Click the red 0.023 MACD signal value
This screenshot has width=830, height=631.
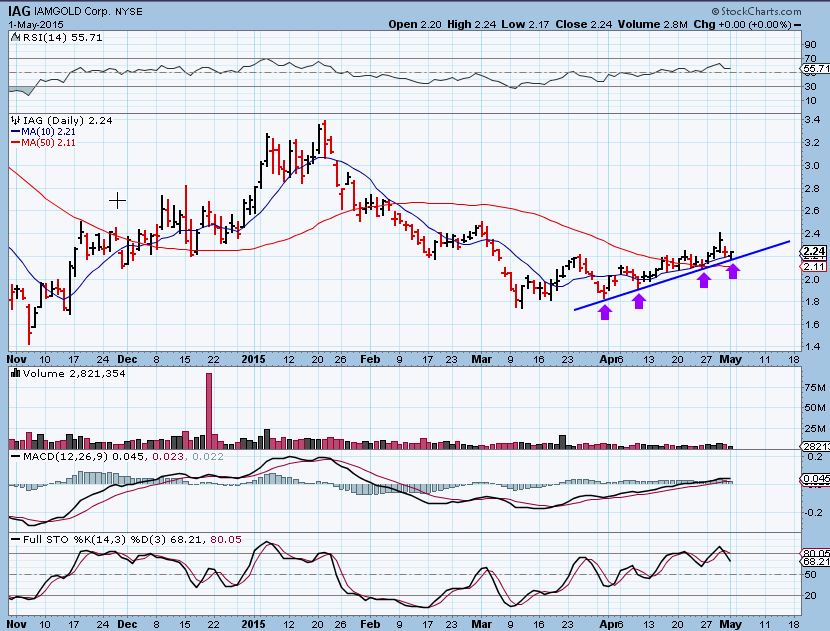click(168, 456)
